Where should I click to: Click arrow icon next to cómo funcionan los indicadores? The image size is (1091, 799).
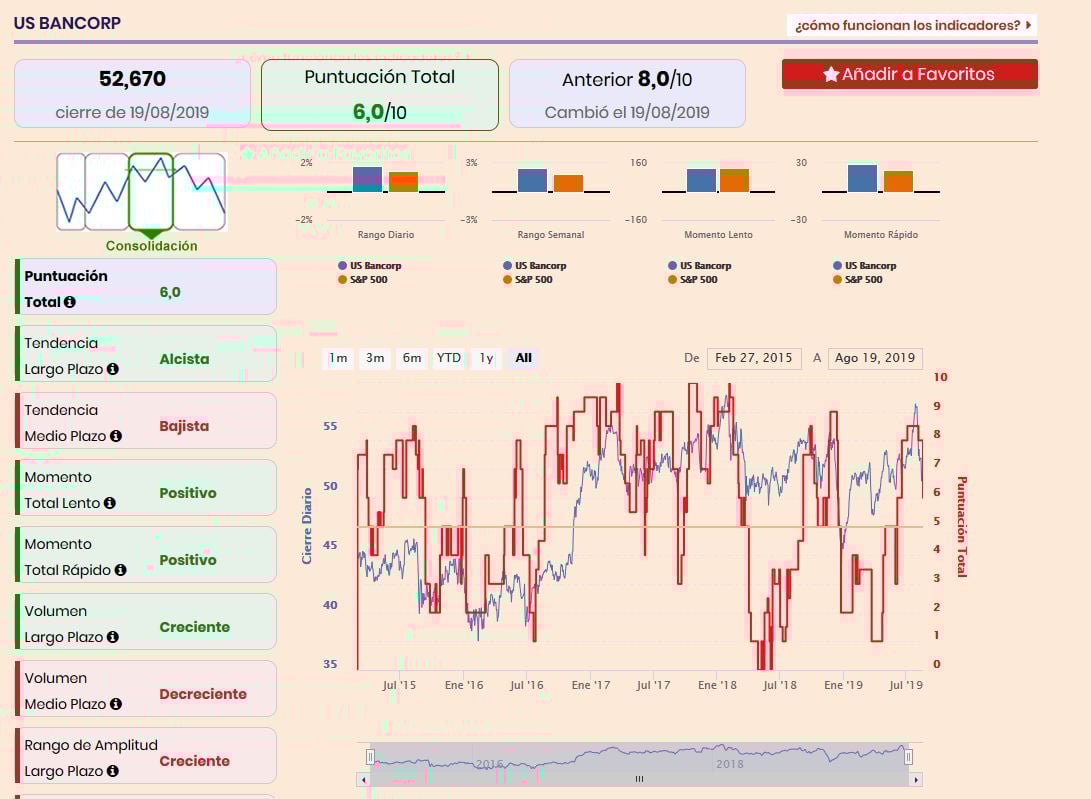pyautogui.click(x=1028, y=25)
